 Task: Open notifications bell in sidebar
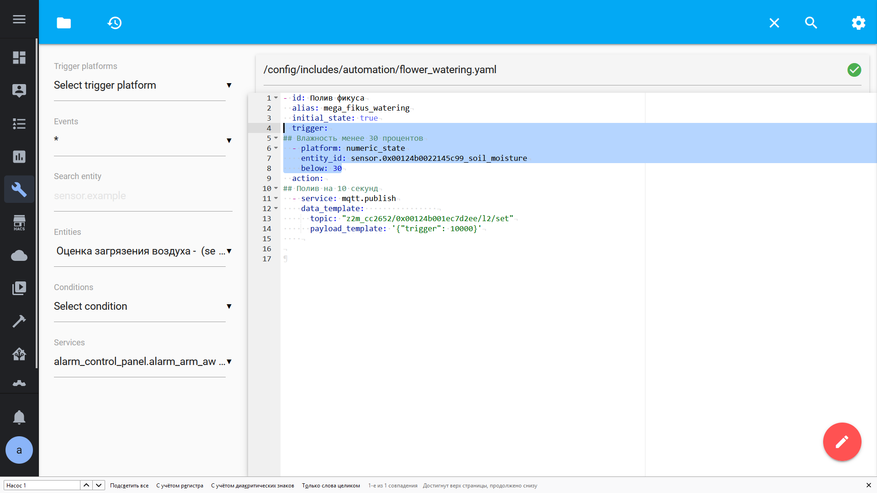point(19,417)
